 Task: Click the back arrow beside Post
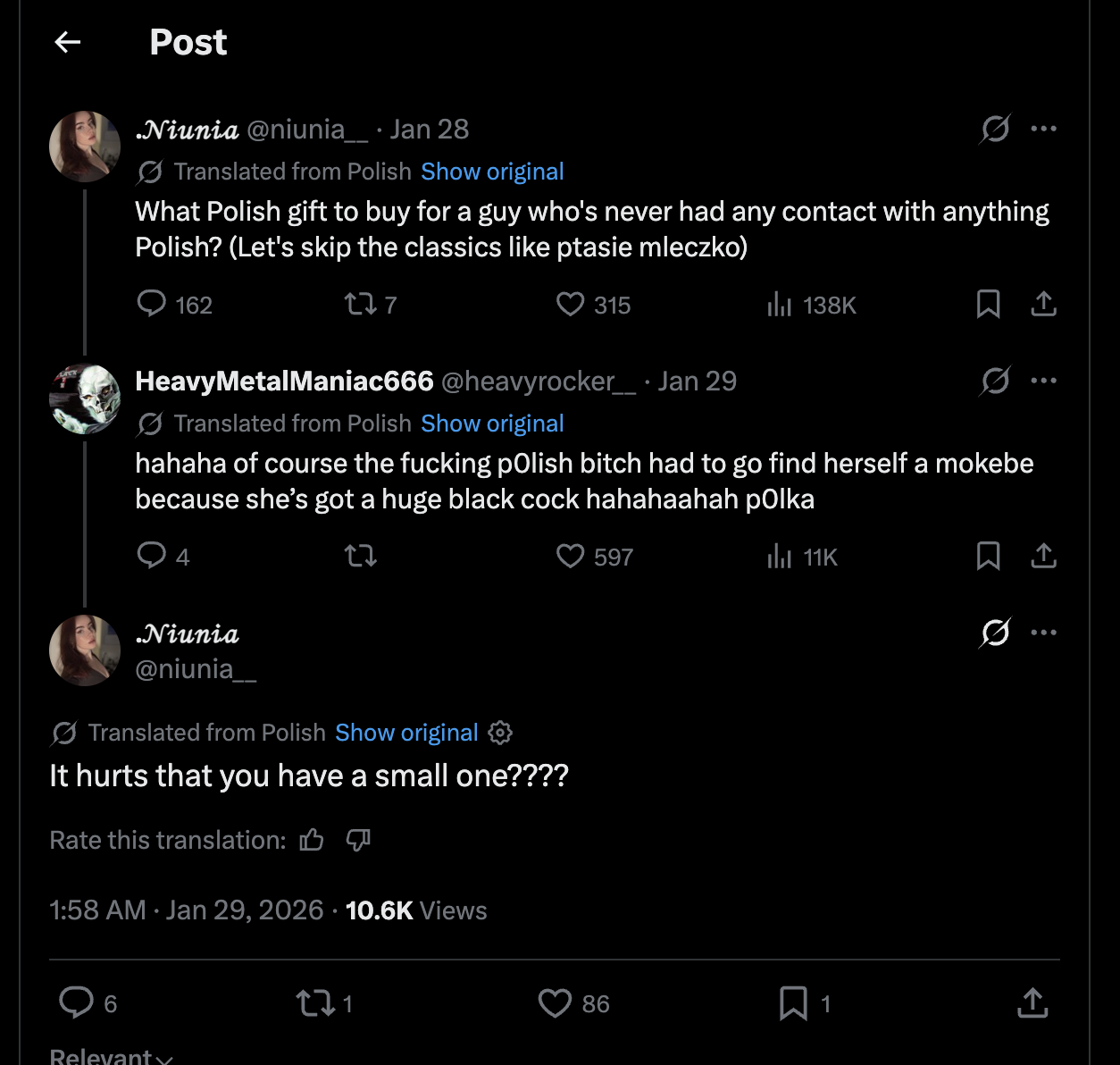click(x=68, y=42)
